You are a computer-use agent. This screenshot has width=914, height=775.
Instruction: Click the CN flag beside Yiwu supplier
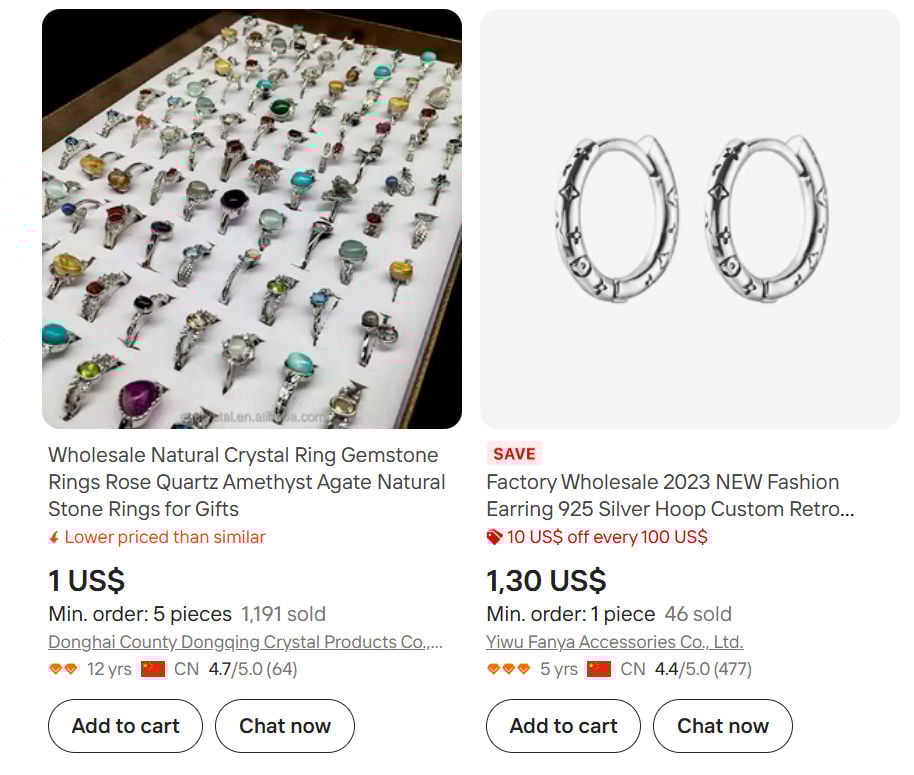[597, 669]
